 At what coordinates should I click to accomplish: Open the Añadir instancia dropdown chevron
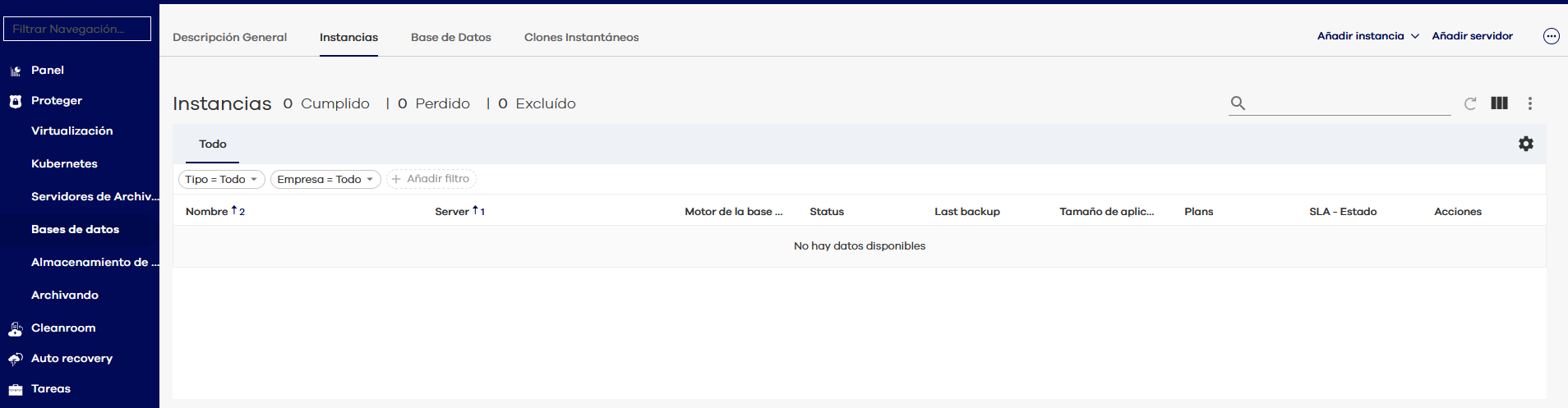point(1415,36)
